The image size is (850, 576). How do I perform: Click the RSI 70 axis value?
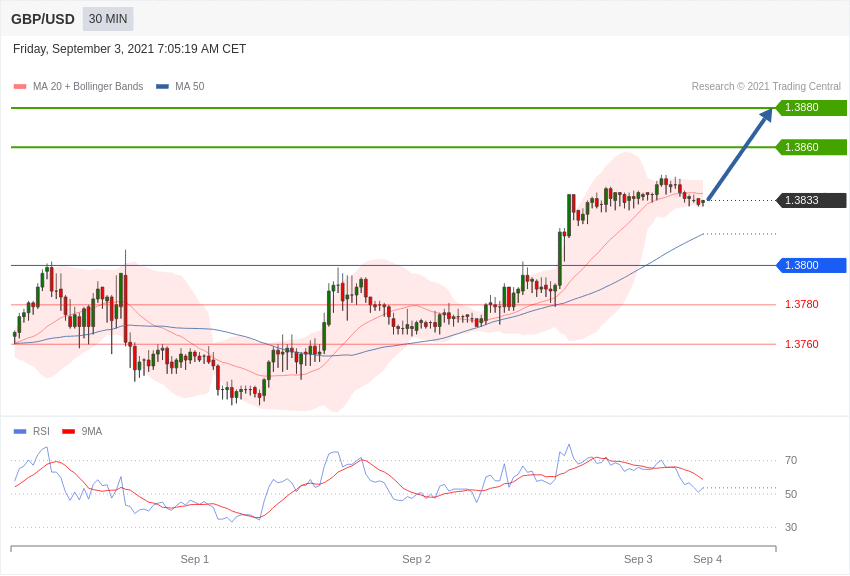791,460
